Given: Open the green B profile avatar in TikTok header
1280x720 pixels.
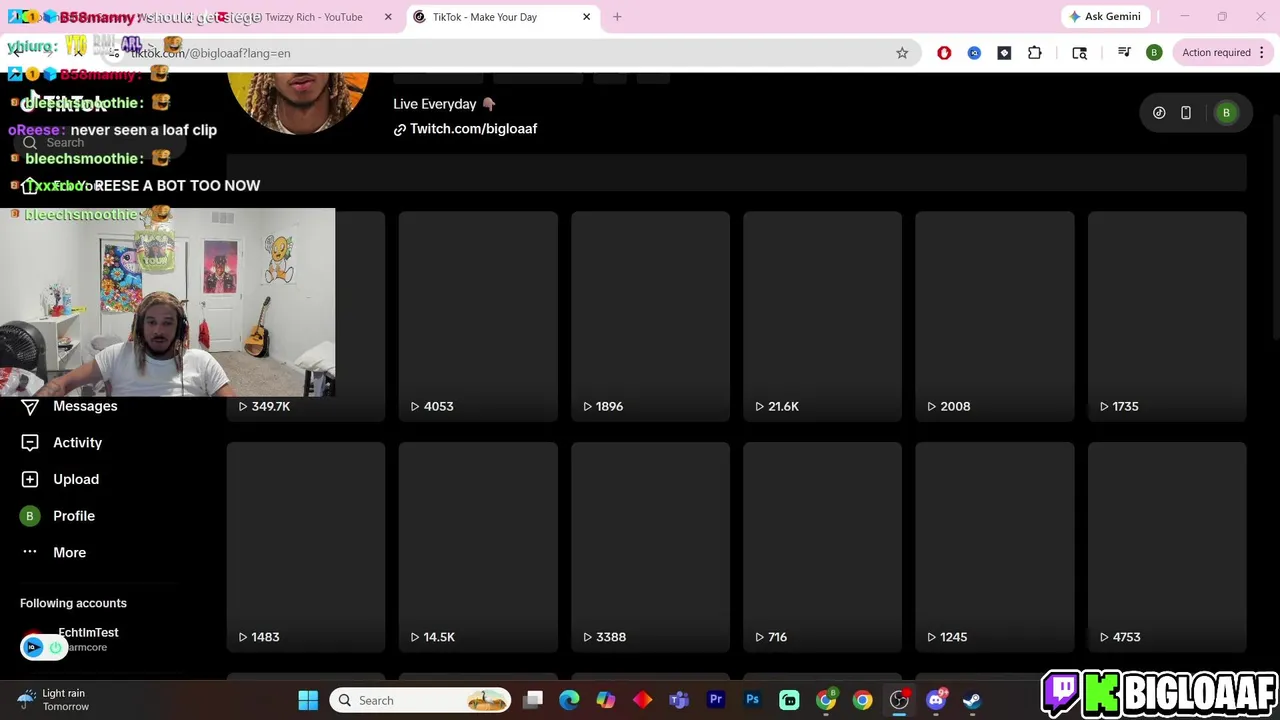Looking at the screenshot, I should pos(1226,113).
